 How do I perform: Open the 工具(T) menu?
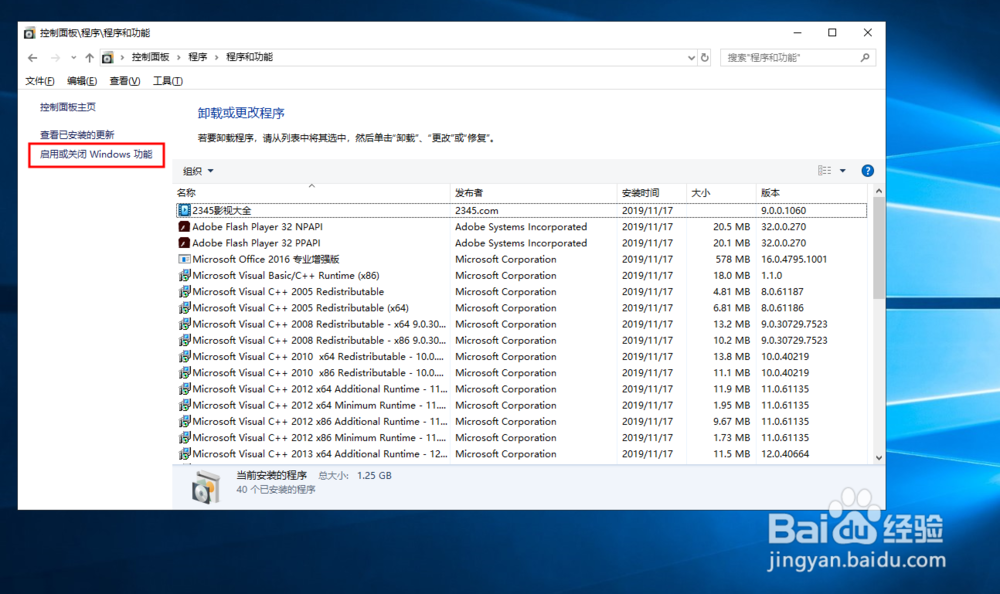[x=168, y=81]
